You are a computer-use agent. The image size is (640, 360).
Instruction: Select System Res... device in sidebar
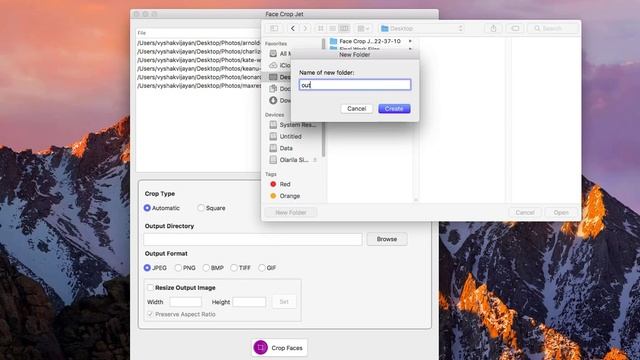click(x=294, y=124)
